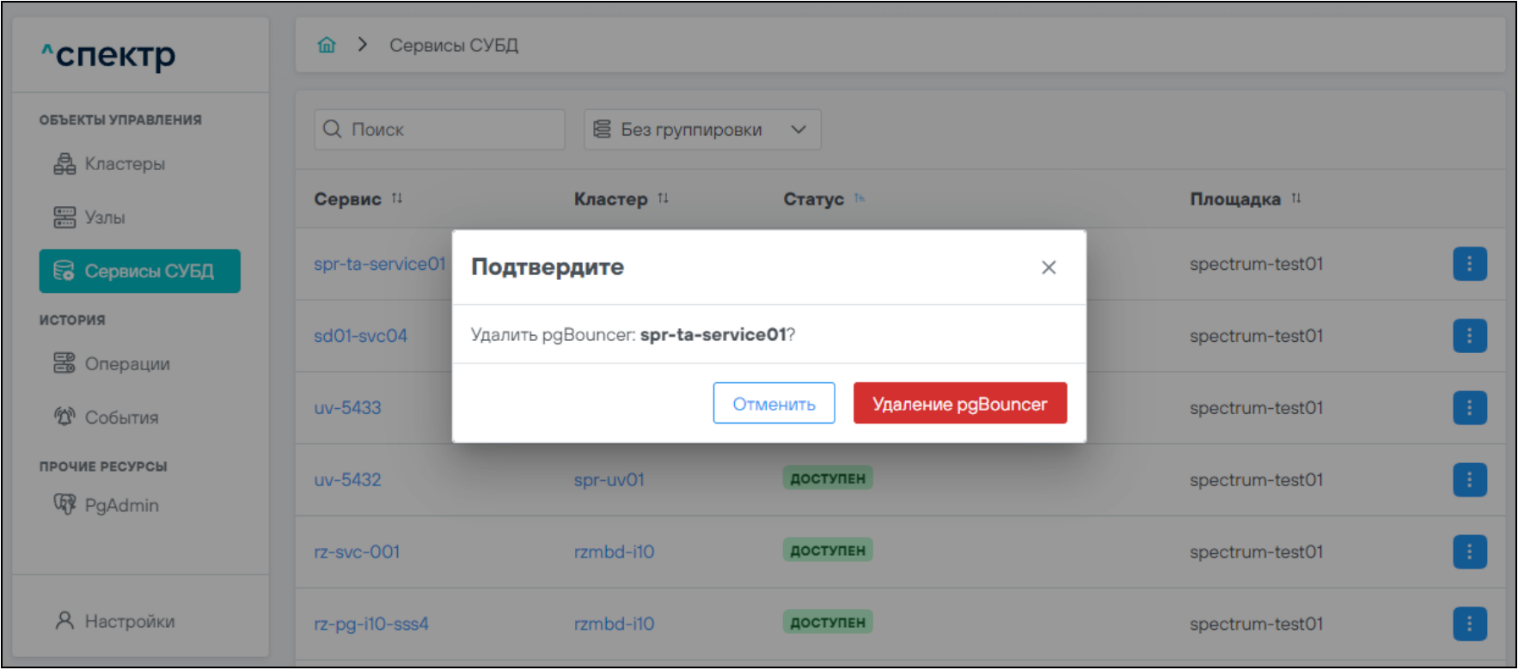
Task: Open События in sidebar
Action: (x=121, y=418)
